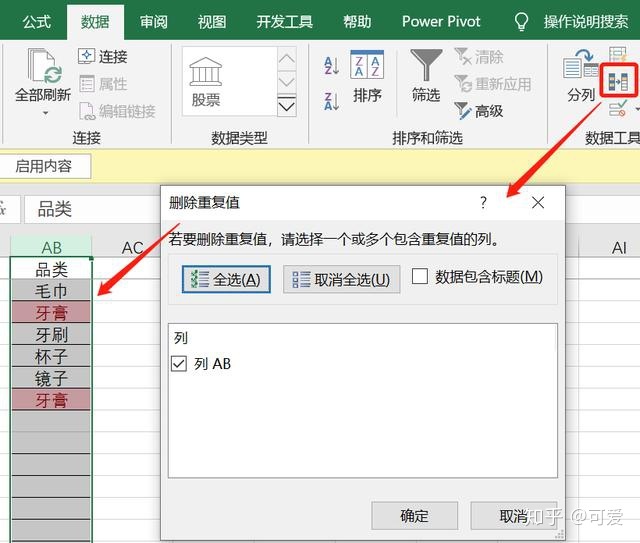The height and width of the screenshot is (543, 640).
Task: Click the Refresh All icon
Action: coord(44,65)
